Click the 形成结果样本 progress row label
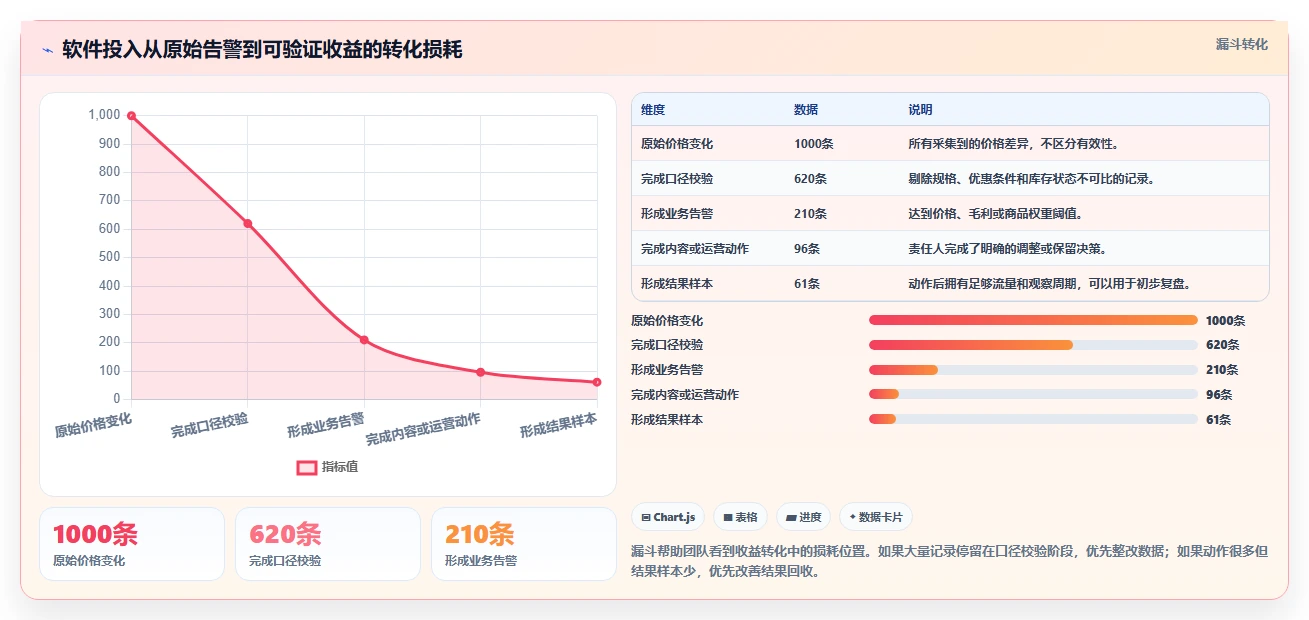 [x=667, y=420]
